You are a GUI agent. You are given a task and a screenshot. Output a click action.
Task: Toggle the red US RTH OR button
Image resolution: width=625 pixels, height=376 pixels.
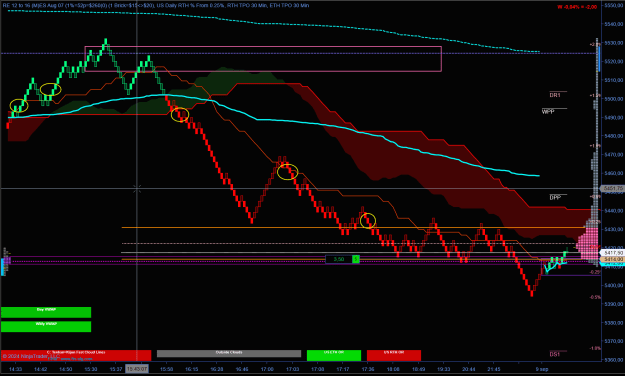[x=394, y=355]
